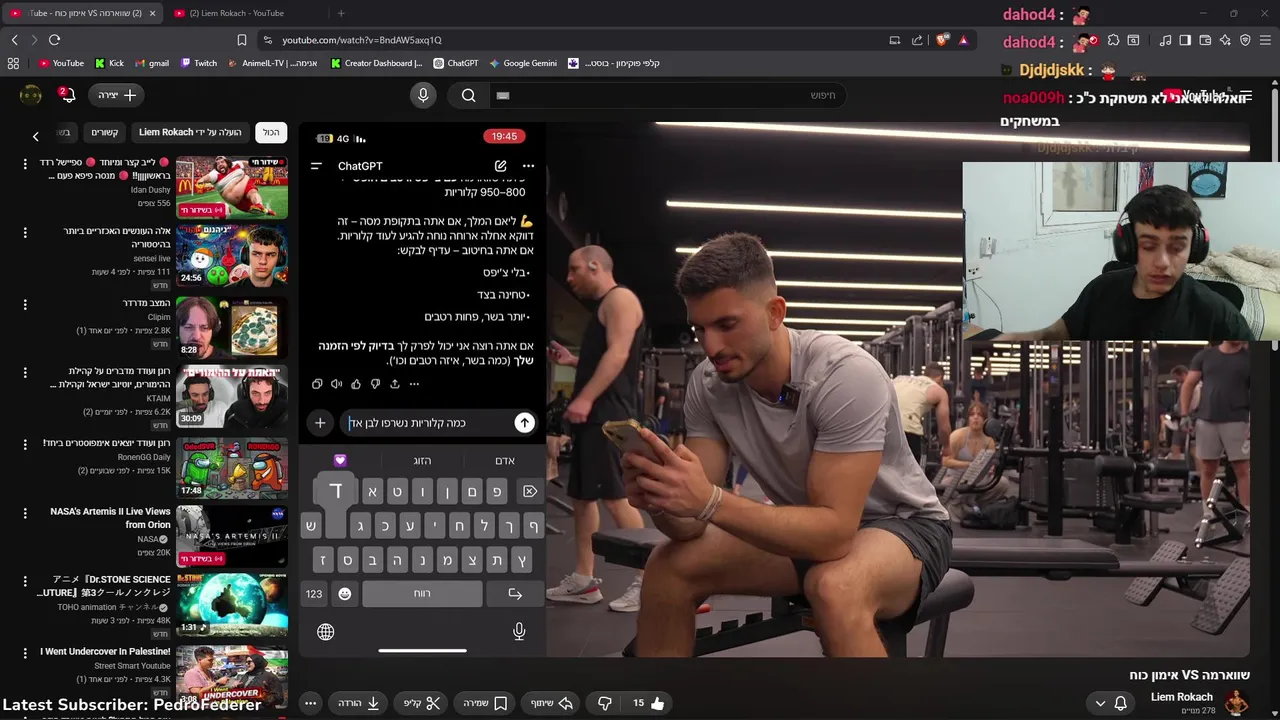Open gmail bookmark

coord(152,63)
